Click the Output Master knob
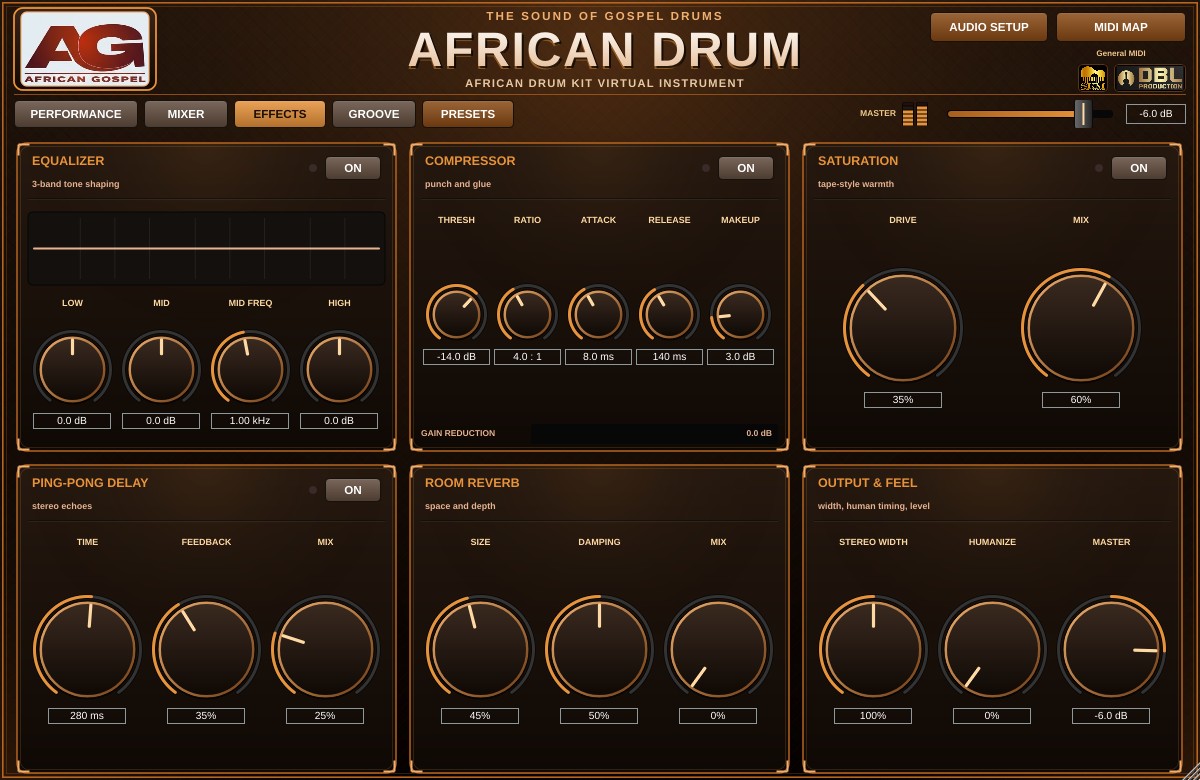This screenshot has width=1200, height=780. point(1111,649)
